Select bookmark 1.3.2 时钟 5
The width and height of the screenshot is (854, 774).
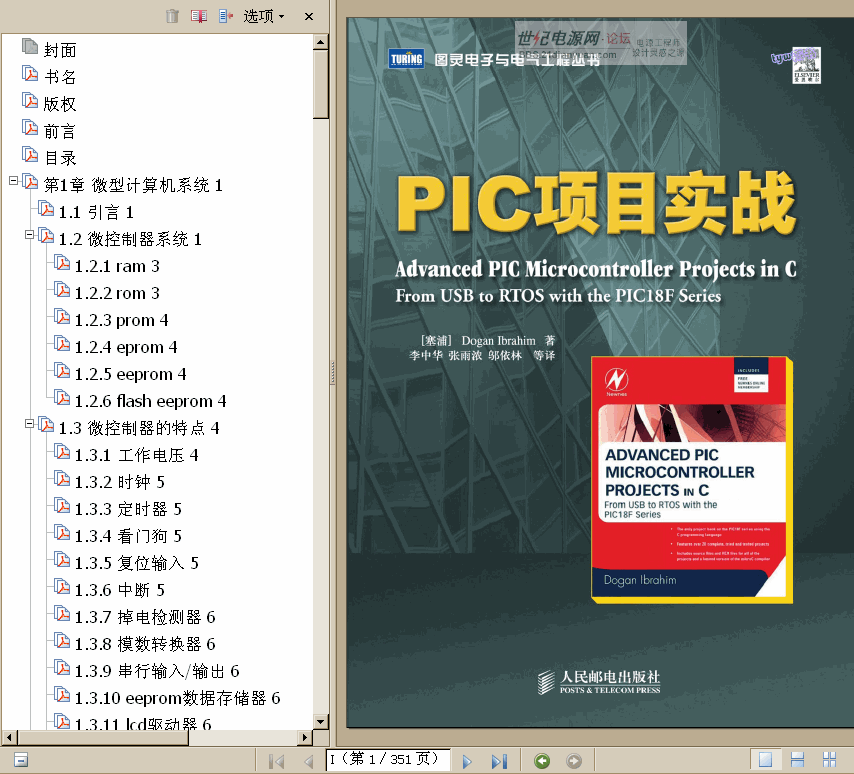click(x=119, y=482)
